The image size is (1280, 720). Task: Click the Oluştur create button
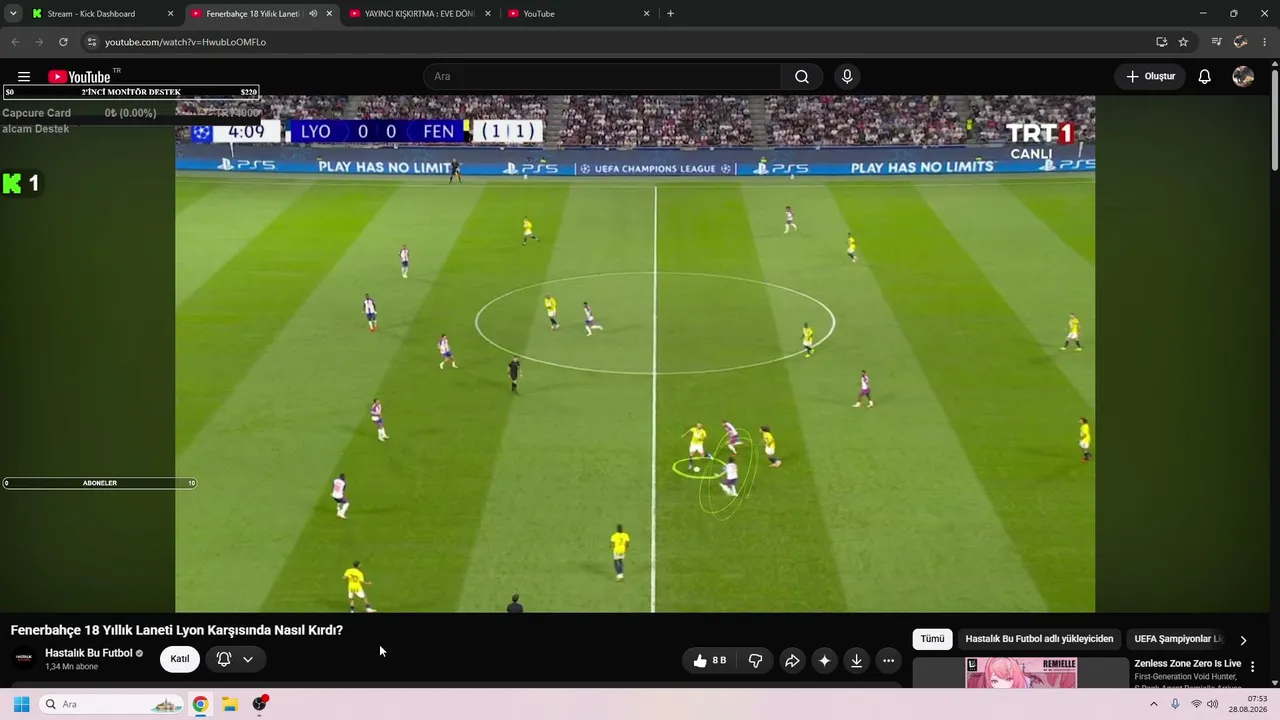coord(1150,77)
